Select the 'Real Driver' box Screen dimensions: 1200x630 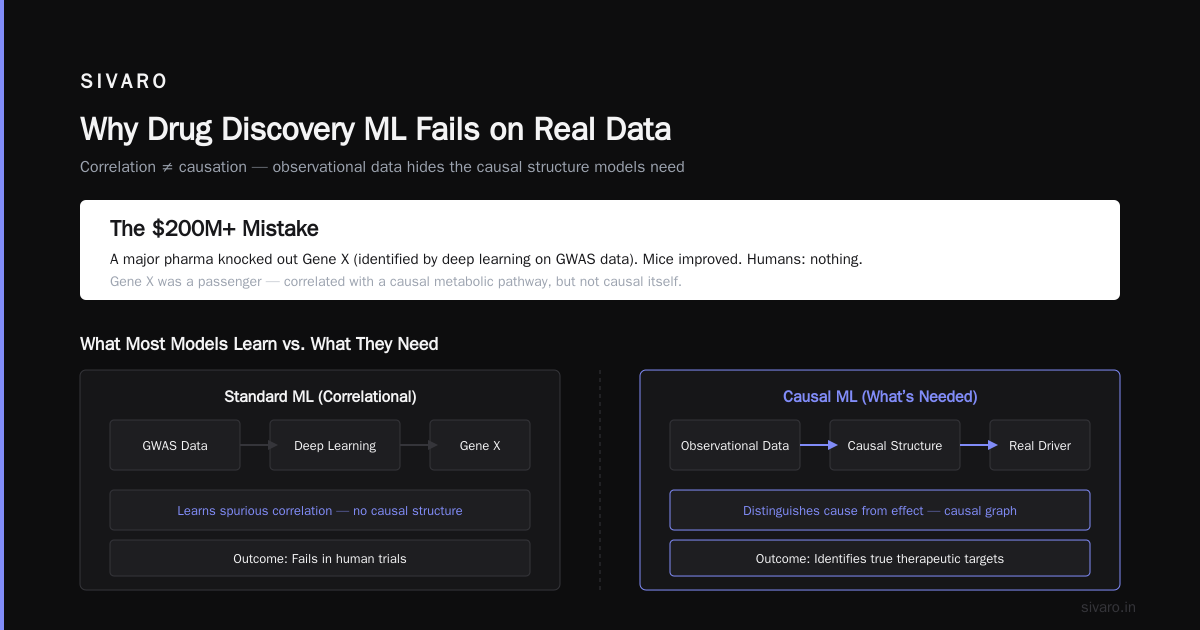[x=1040, y=445]
